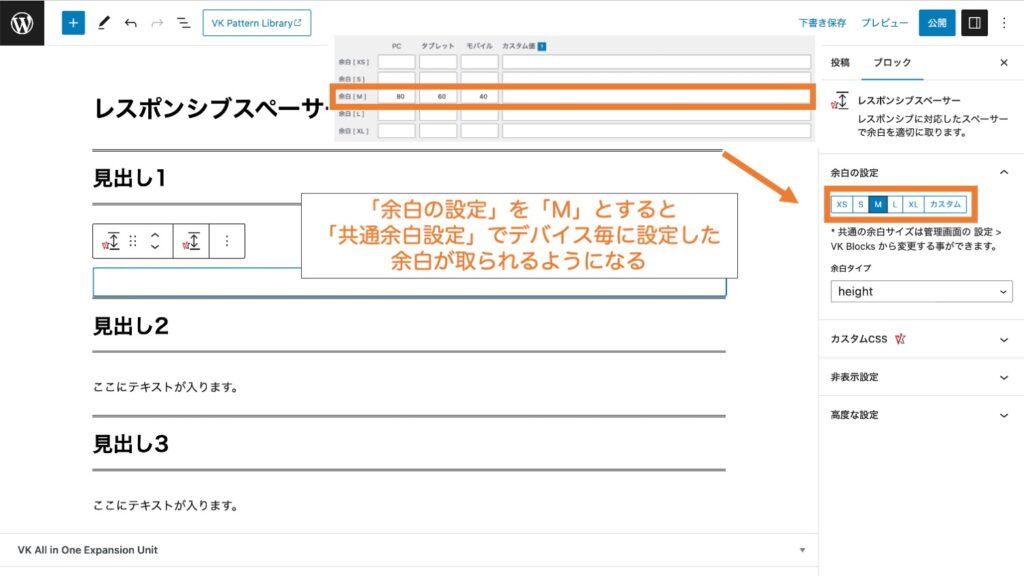The height and width of the screenshot is (576, 1024).
Task: Switch to the 投稿 tab
Action: coord(840,62)
